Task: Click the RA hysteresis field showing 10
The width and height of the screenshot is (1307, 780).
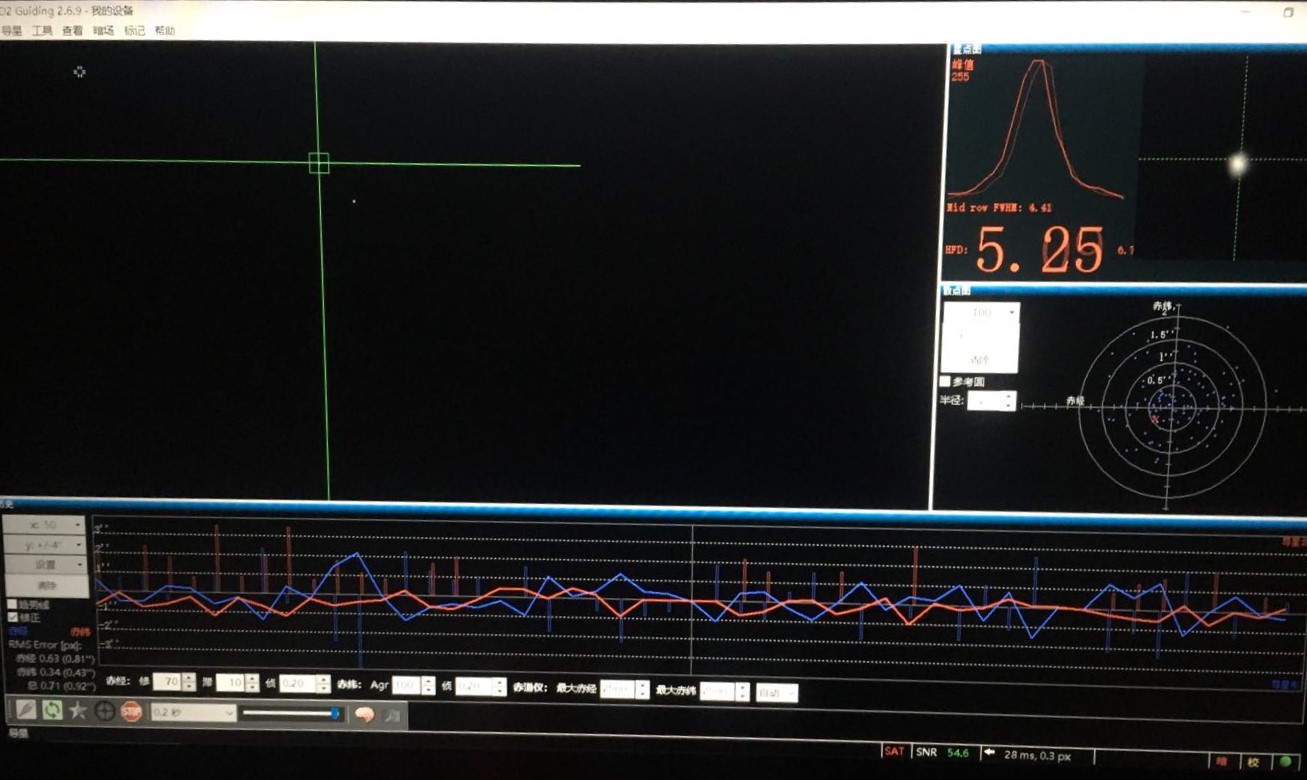Action: click(230, 683)
